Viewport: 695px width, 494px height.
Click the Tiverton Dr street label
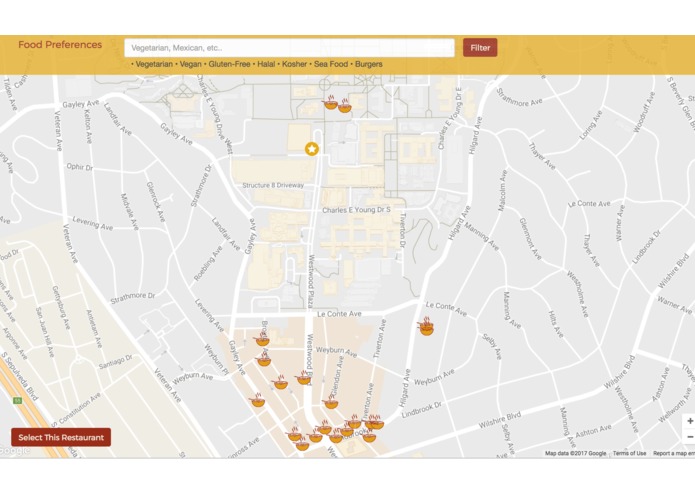coord(402,229)
